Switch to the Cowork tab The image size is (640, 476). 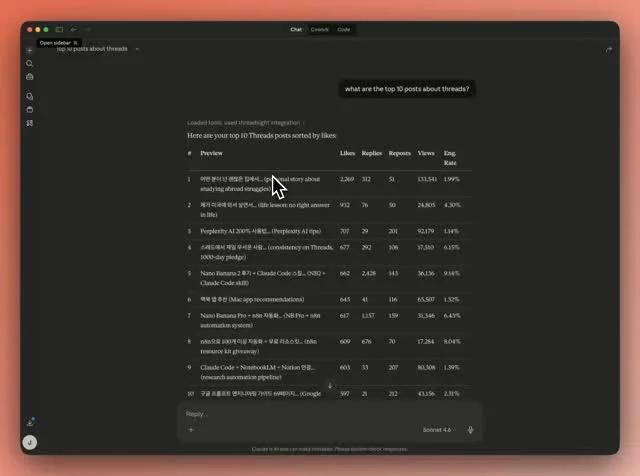(320, 29)
